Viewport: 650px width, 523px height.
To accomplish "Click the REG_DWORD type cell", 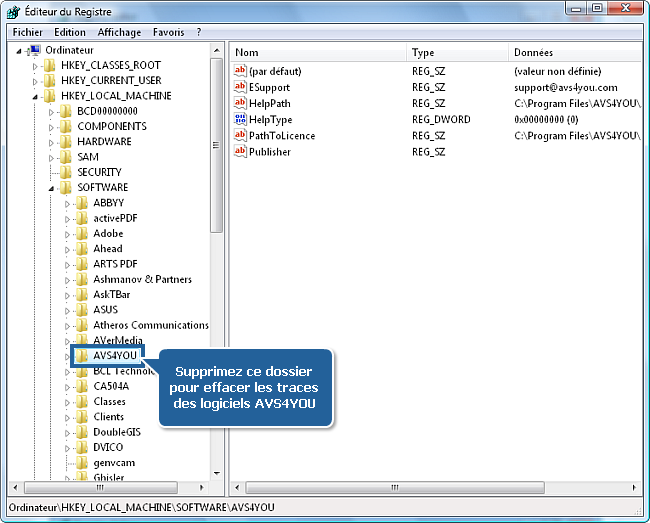I will (x=441, y=119).
